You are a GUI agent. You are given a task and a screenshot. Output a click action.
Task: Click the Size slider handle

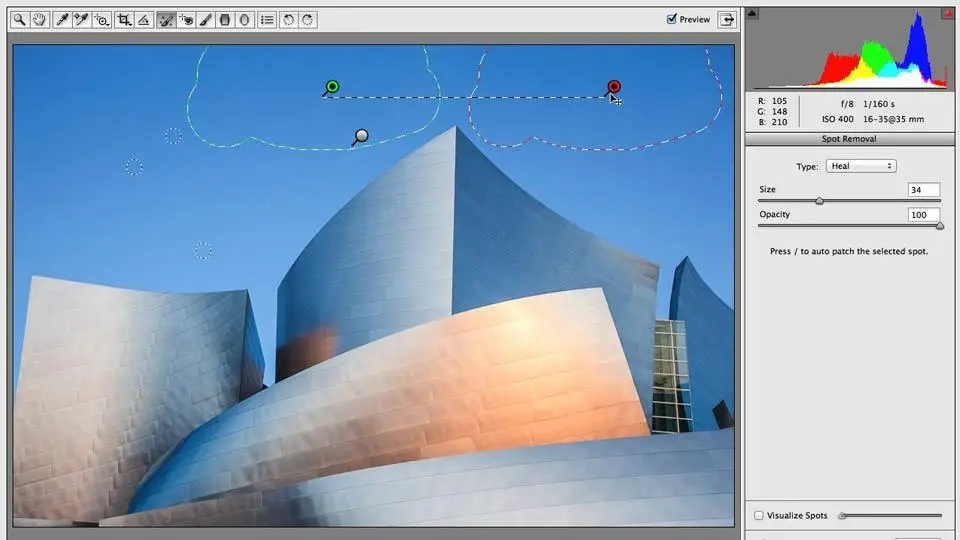[819, 201]
